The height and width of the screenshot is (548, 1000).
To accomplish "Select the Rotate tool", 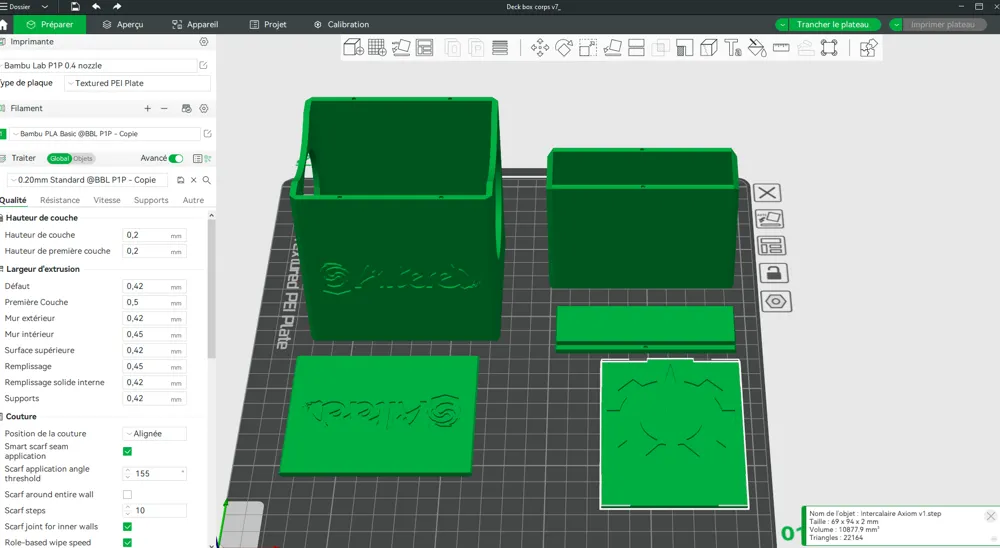I will [x=564, y=47].
